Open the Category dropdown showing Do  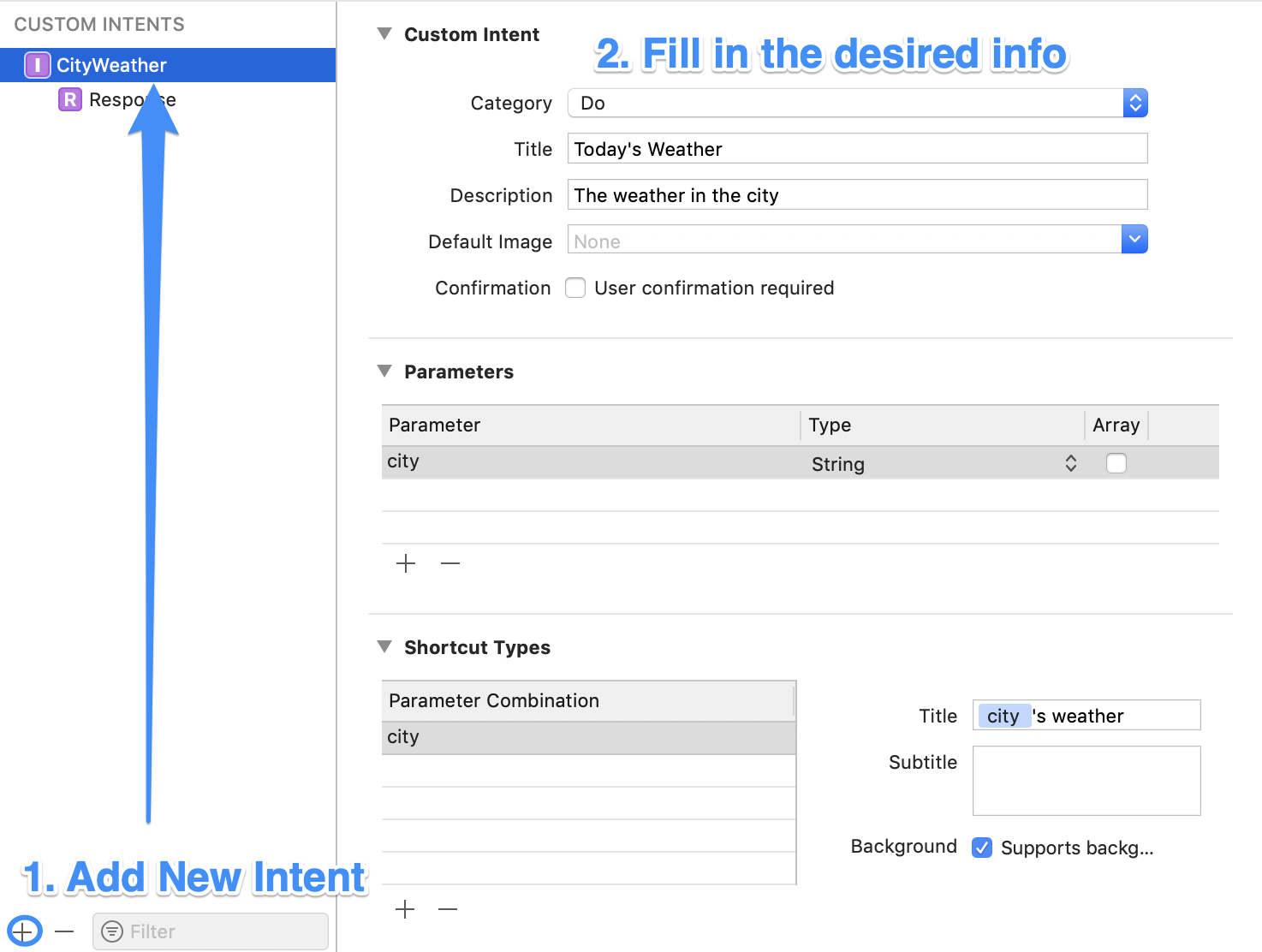(x=1134, y=103)
